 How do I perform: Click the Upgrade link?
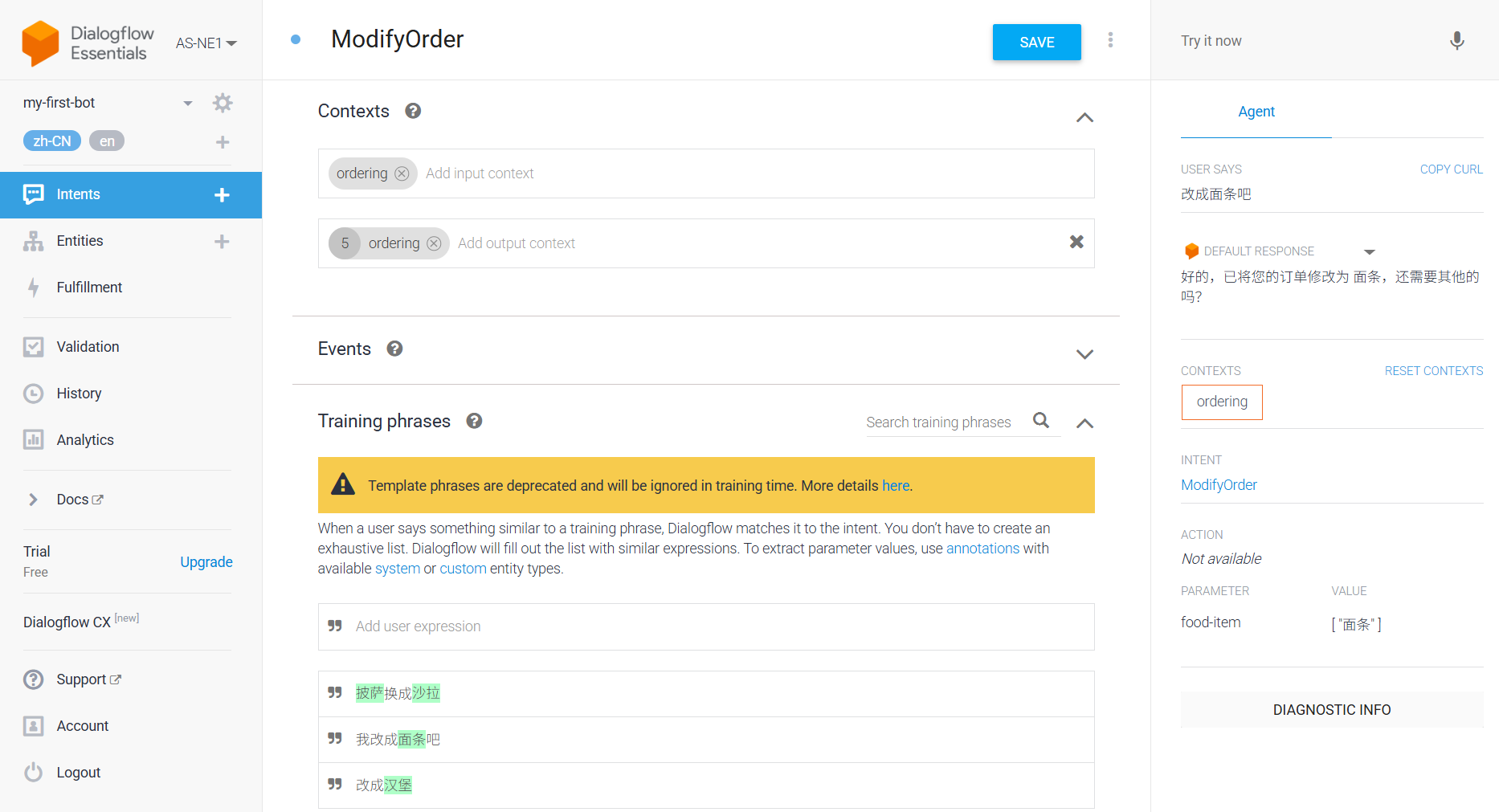pos(206,562)
